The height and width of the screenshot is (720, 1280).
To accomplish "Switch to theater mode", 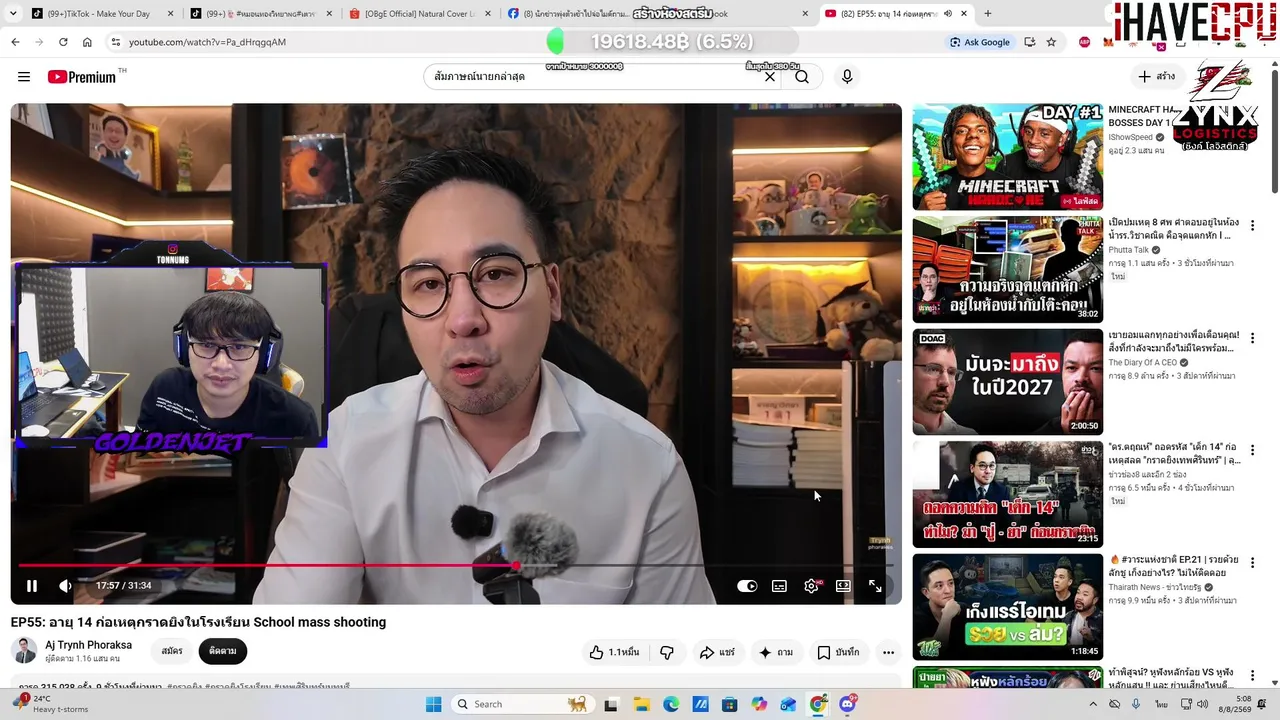I will [x=843, y=586].
